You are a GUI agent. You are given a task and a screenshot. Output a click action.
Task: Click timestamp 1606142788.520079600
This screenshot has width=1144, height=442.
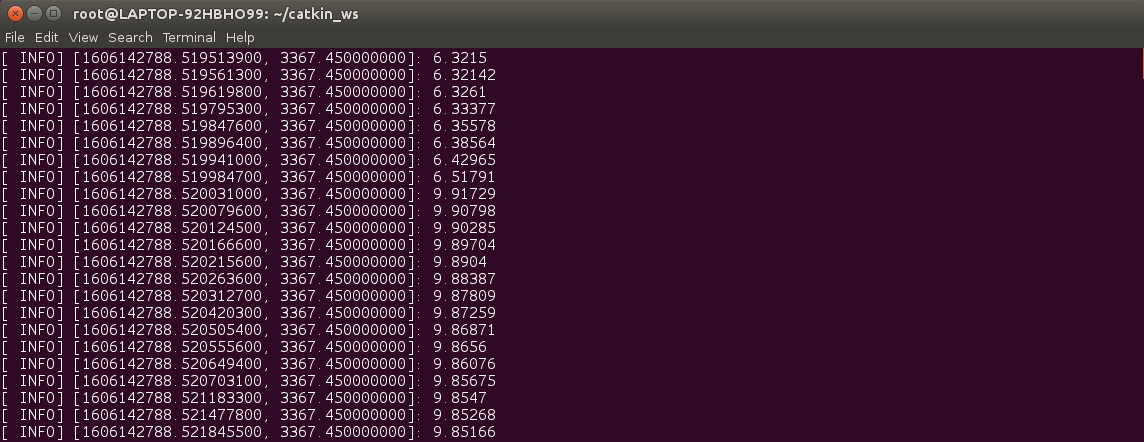pos(174,211)
